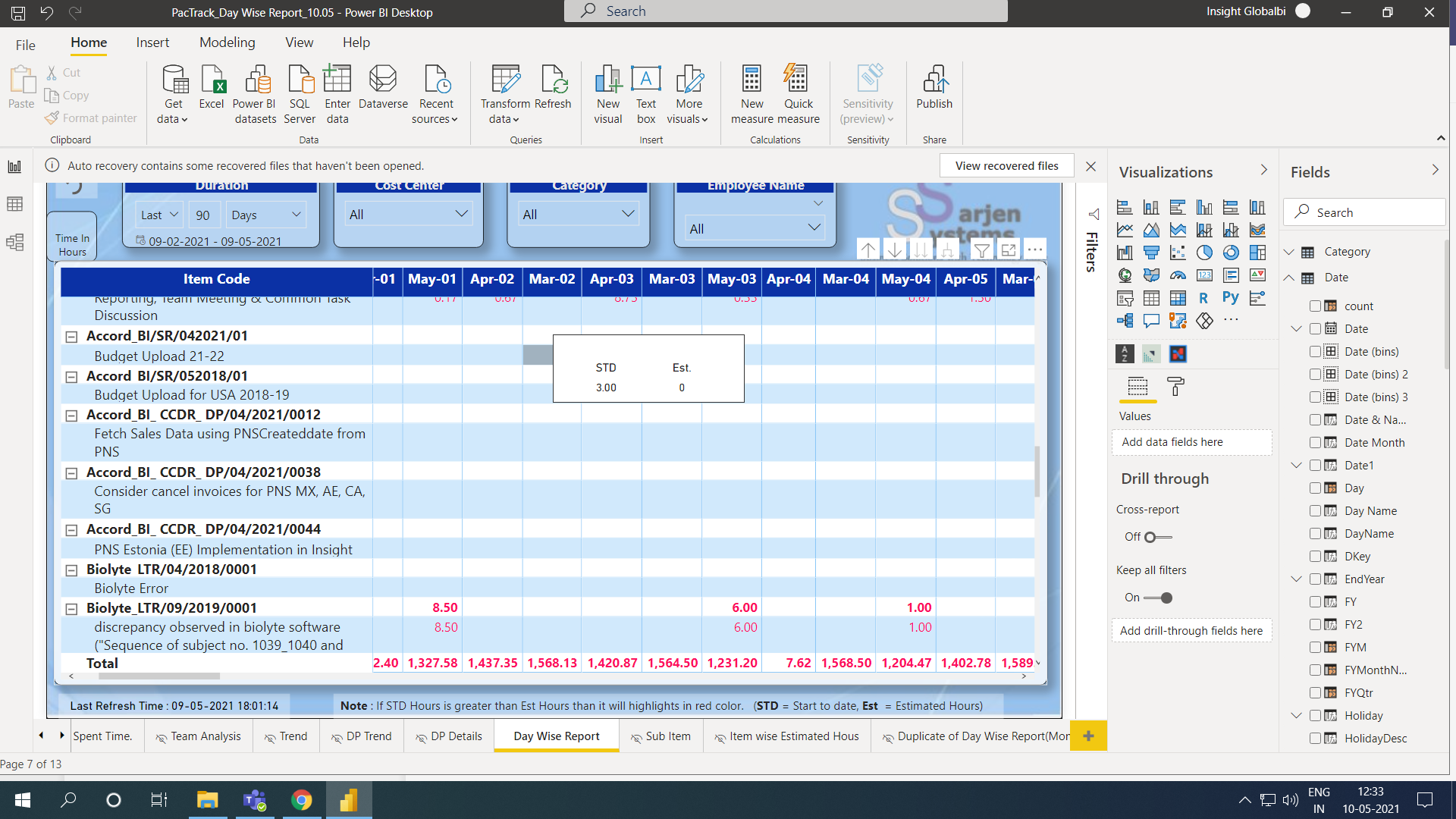
Task: Click the drill up arrow on matrix
Action: point(868,250)
